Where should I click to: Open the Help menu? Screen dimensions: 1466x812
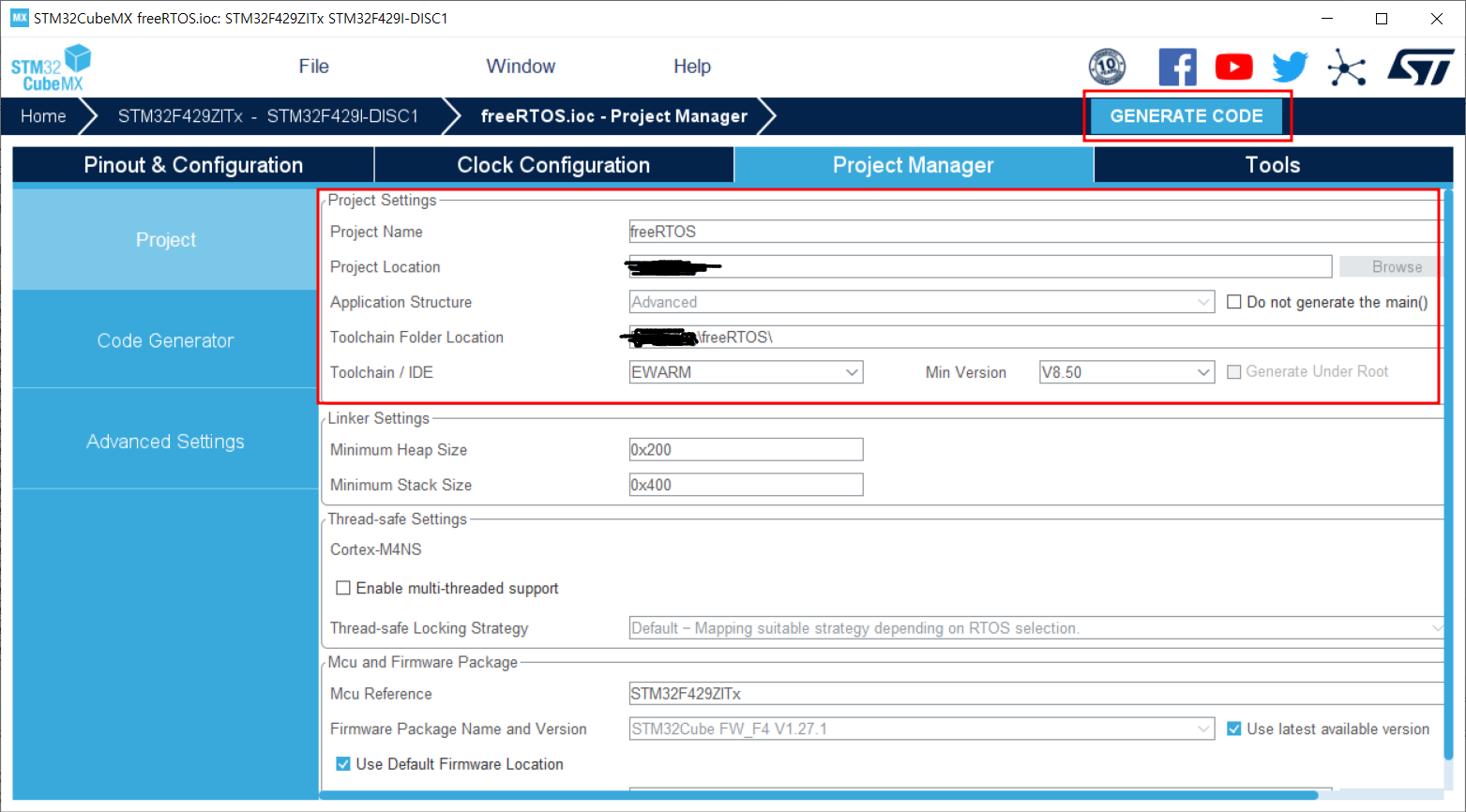click(692, 67)
